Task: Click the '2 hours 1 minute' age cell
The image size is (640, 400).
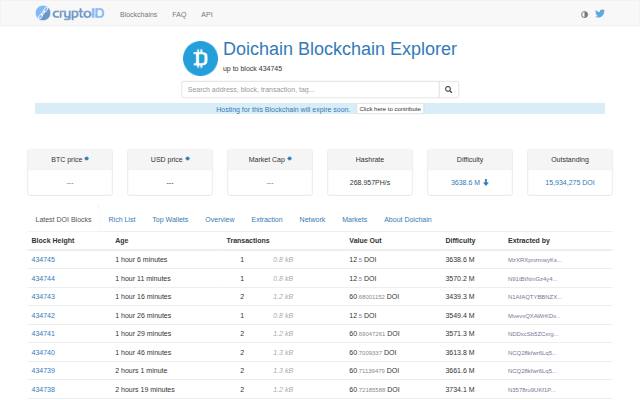Action: click(141, 371)
